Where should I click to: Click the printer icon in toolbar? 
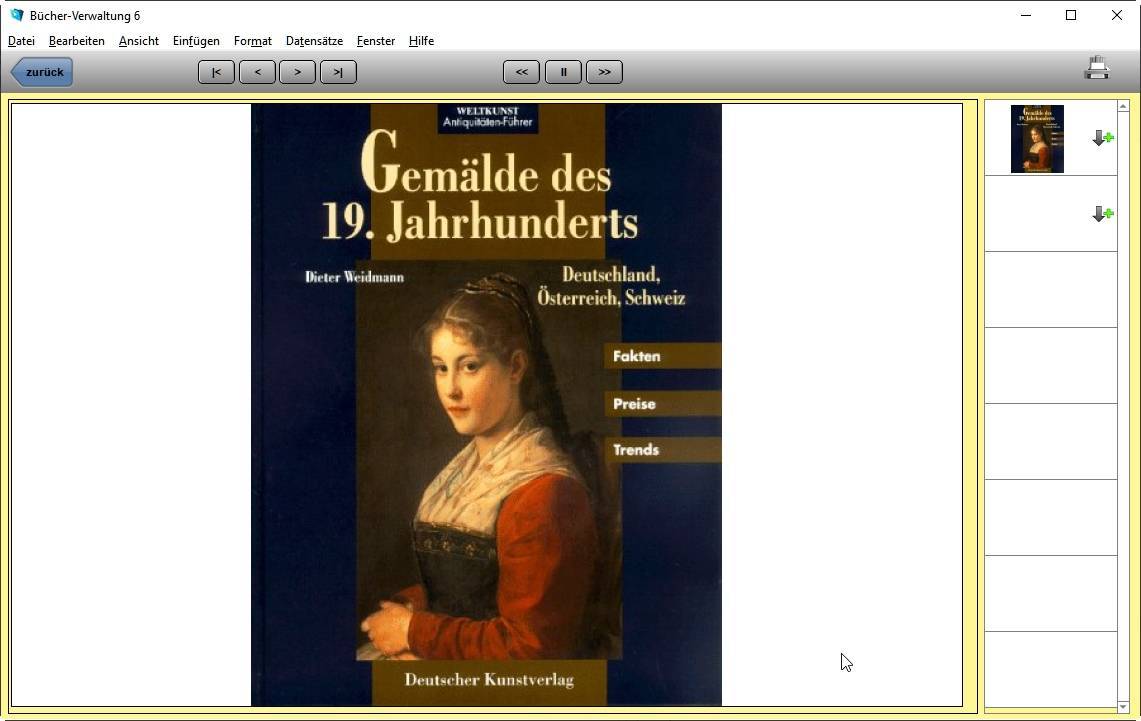pos(1097,69)
